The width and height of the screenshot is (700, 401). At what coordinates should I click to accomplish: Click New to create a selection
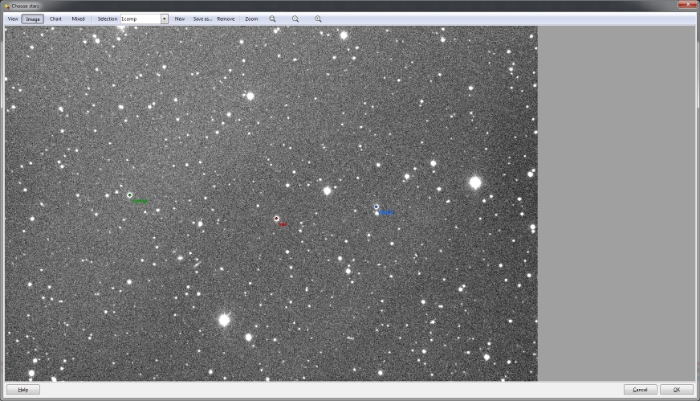coord(180,19)
